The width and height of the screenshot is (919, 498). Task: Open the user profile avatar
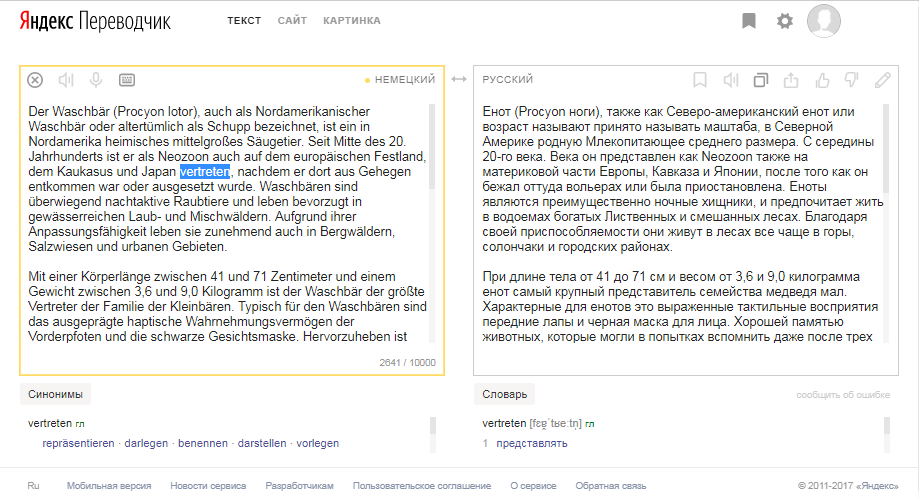(823, 21)
